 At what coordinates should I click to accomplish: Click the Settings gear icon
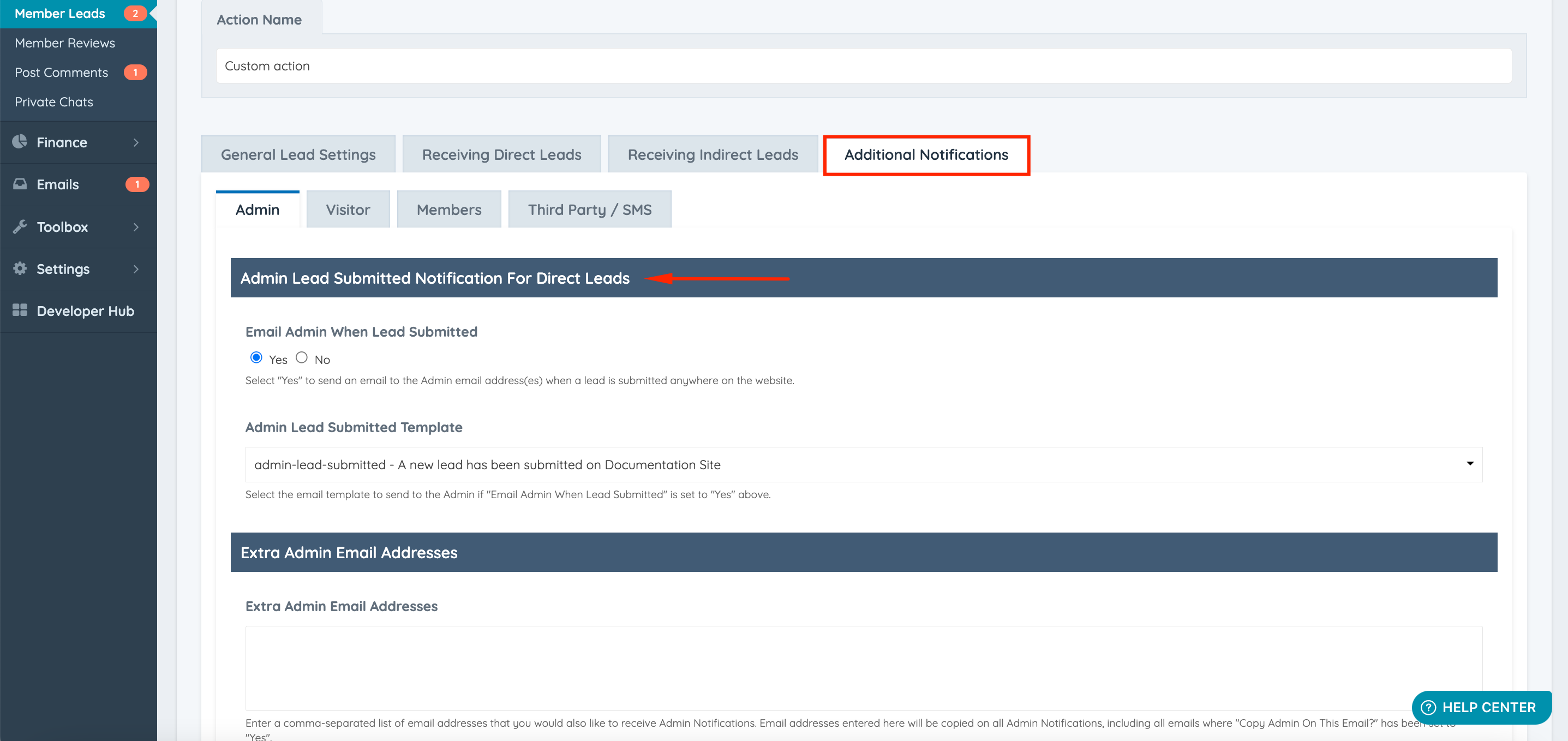click(x=20, y=268)
